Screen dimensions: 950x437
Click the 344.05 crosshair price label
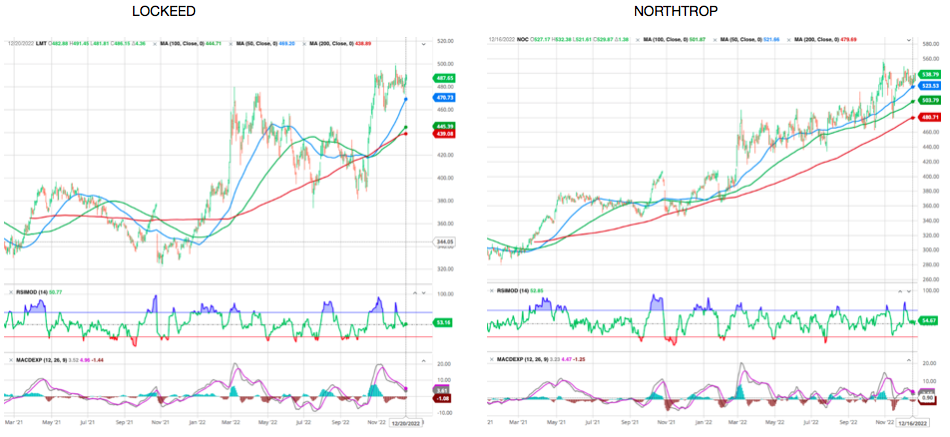coord(444,242)
